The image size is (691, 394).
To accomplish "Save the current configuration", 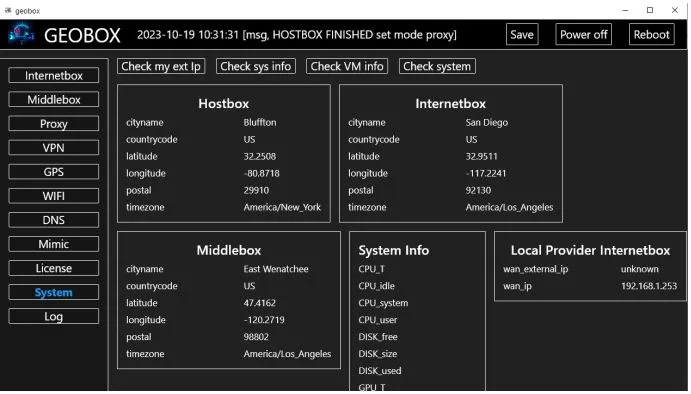I will click(x=523, y=34).
